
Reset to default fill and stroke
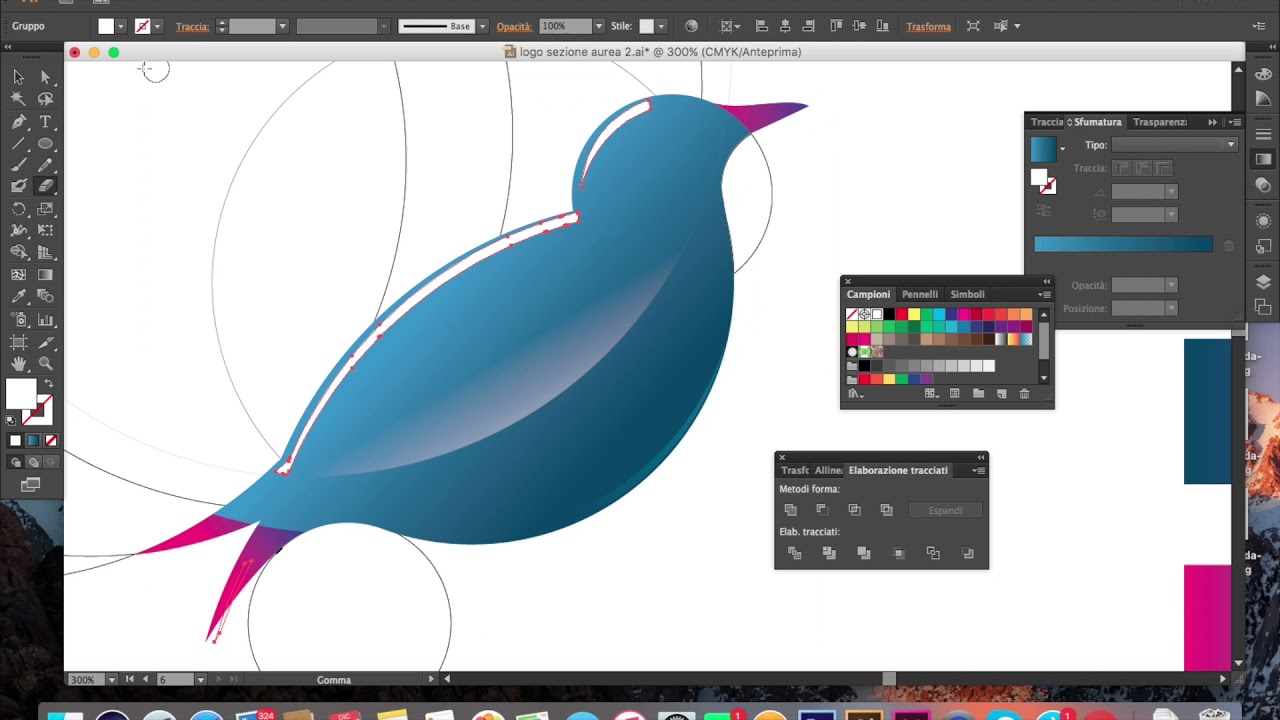click(x=11, y=420)
